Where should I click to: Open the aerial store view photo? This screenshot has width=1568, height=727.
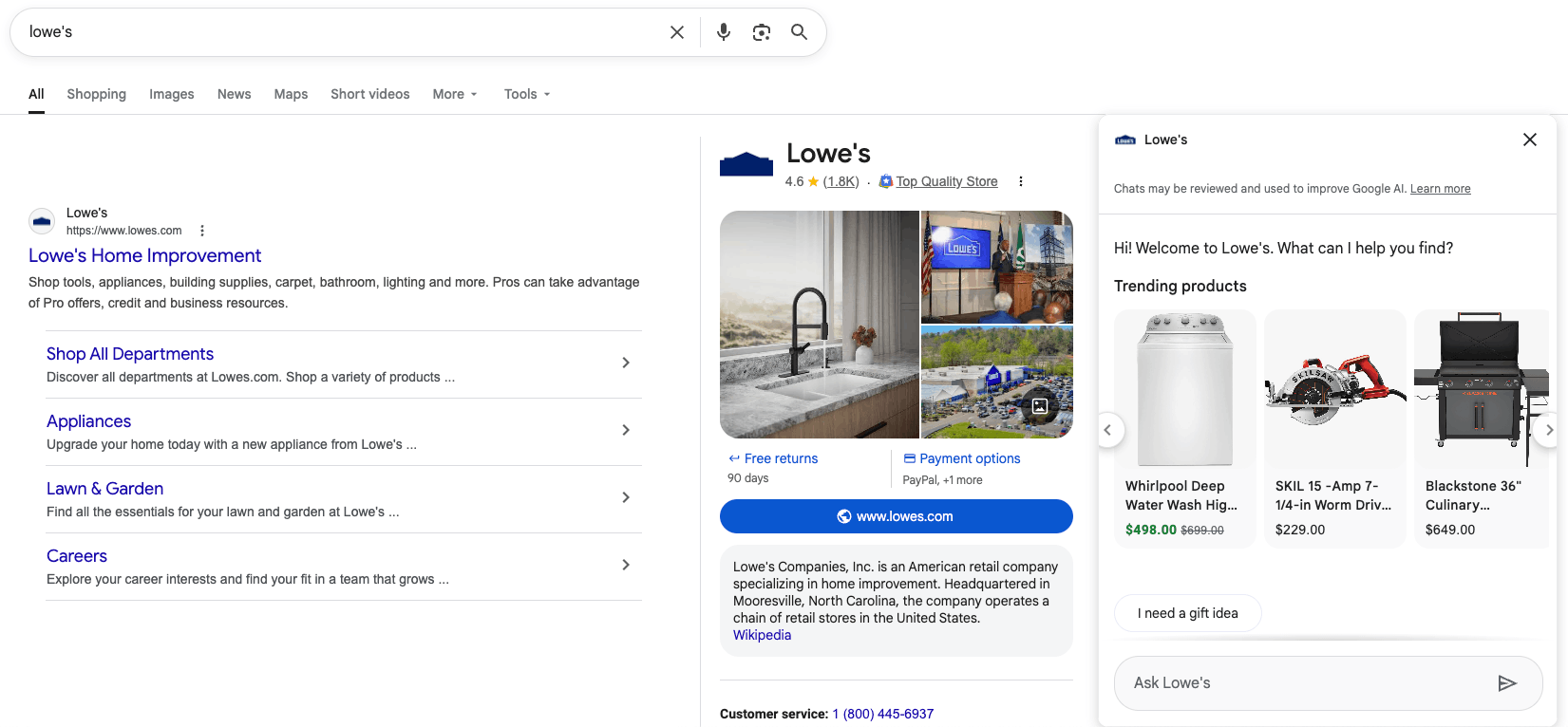tap(997, 382)
